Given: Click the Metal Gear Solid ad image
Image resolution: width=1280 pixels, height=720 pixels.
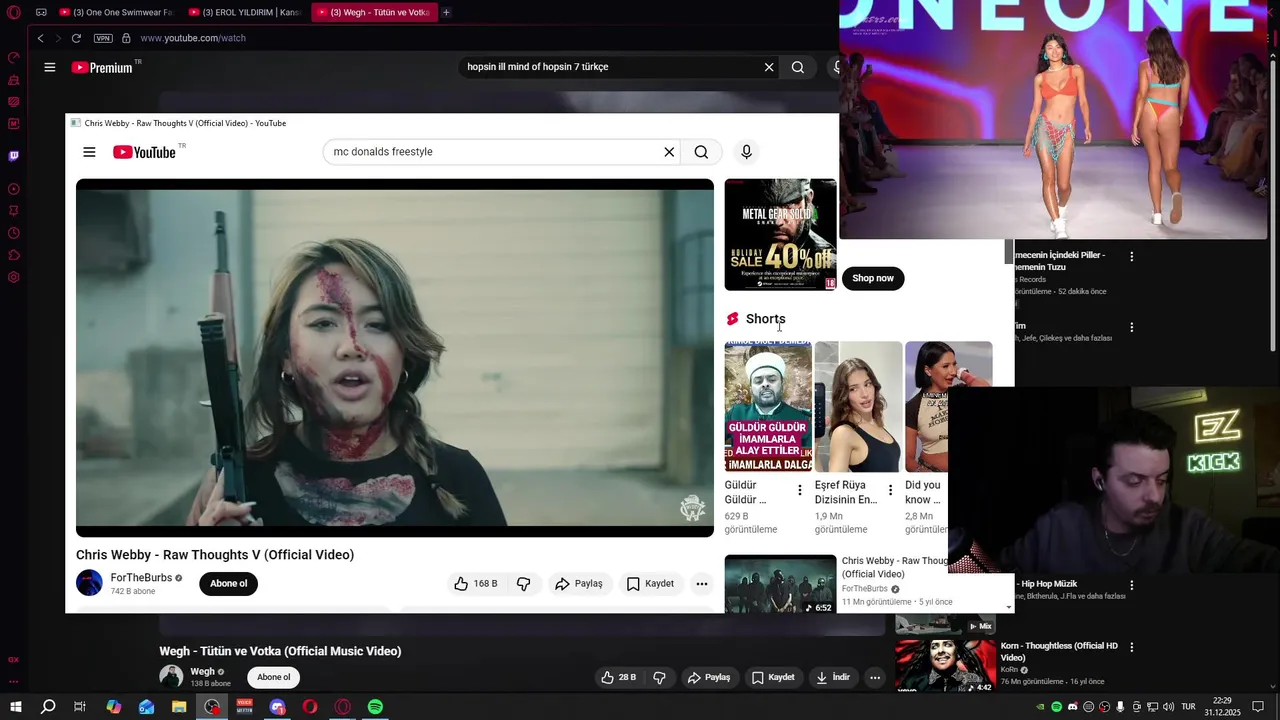Looking at the screenshot, I should click(x=780, y=235).
